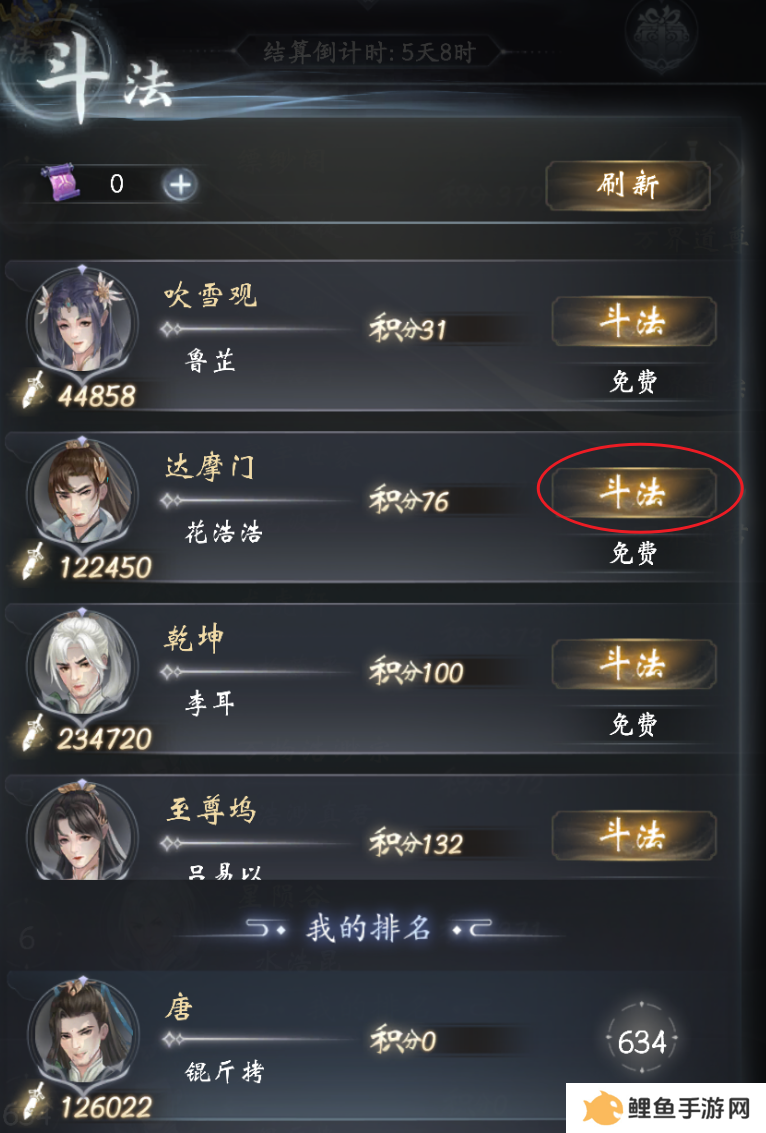This screenshot has height=1133, width=766.
Task: Open the gift box icon at top right
Action: [661, 35]
